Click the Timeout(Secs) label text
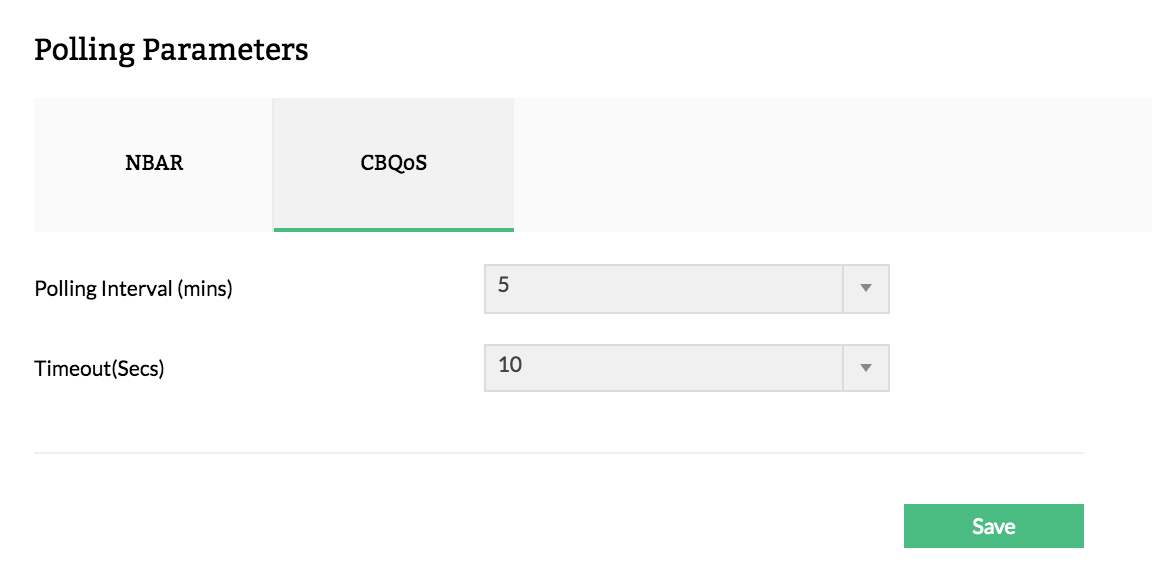 [x=99, y=368]
